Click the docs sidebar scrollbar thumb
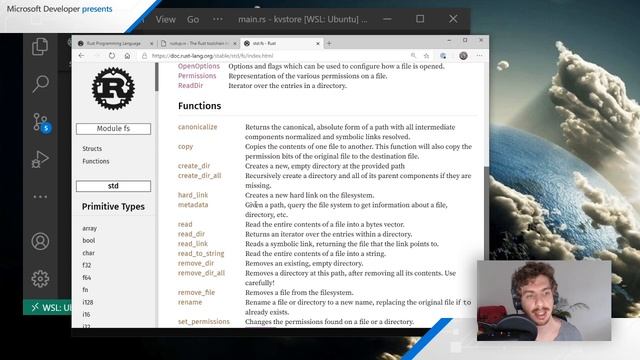 (x=157, y=77)
